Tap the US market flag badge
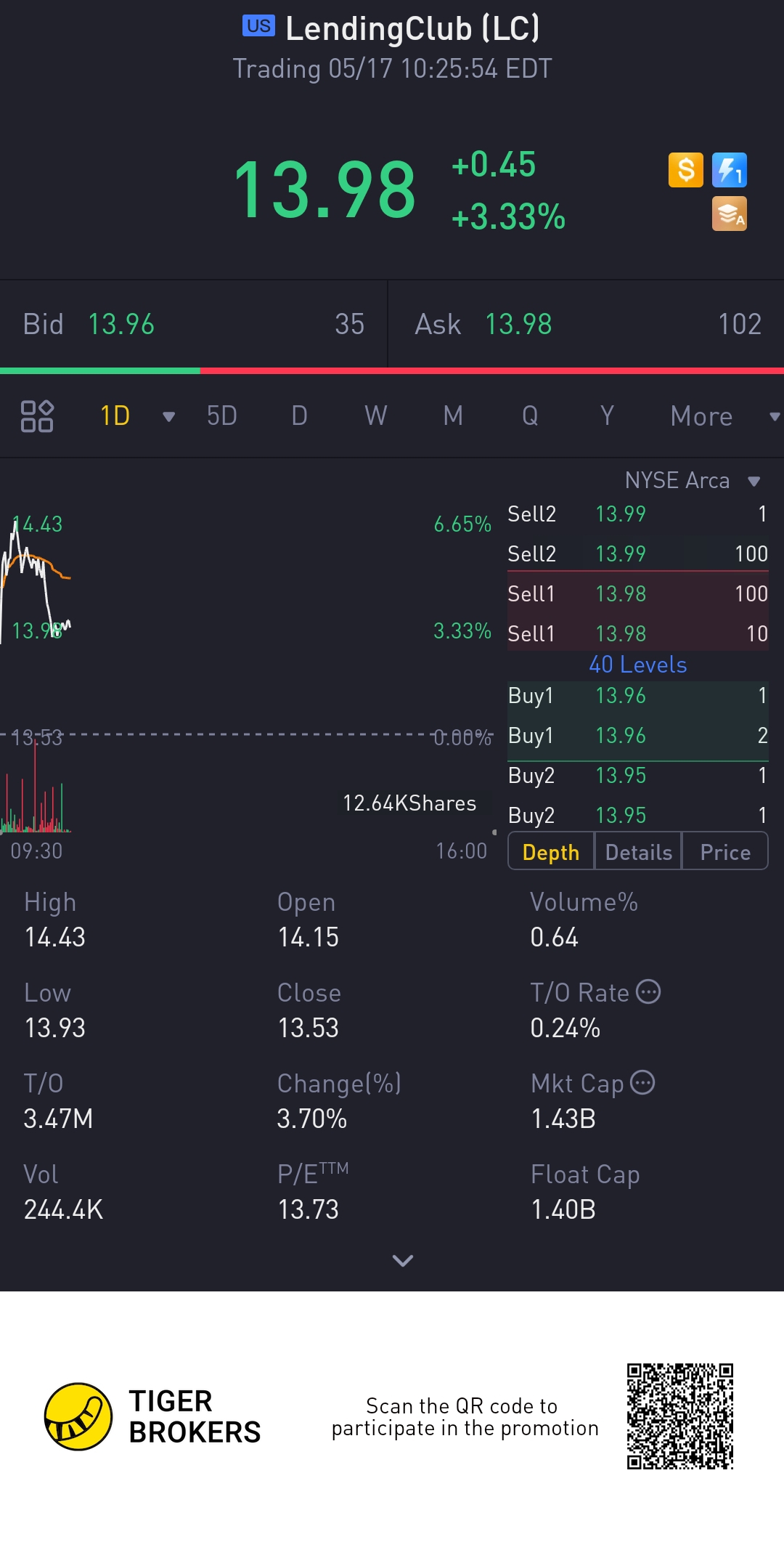This screenshot has width=784, height=1542. point(258,26)
